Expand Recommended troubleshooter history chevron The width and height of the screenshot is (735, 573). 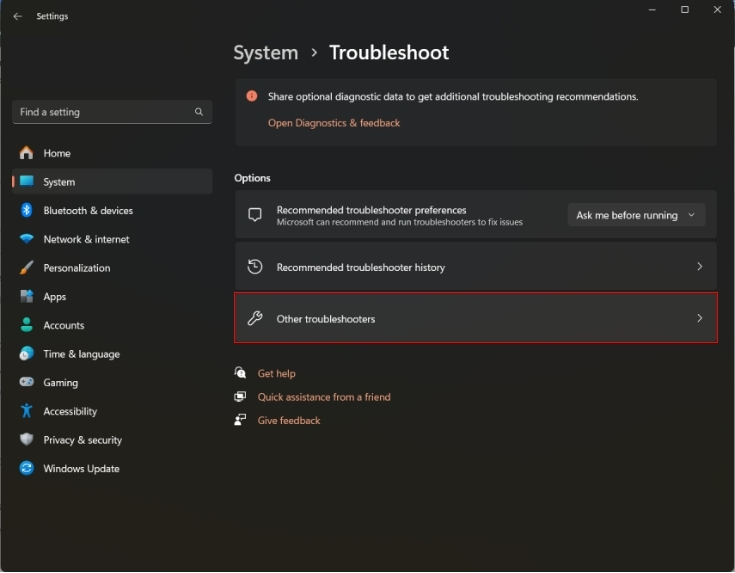699,267
